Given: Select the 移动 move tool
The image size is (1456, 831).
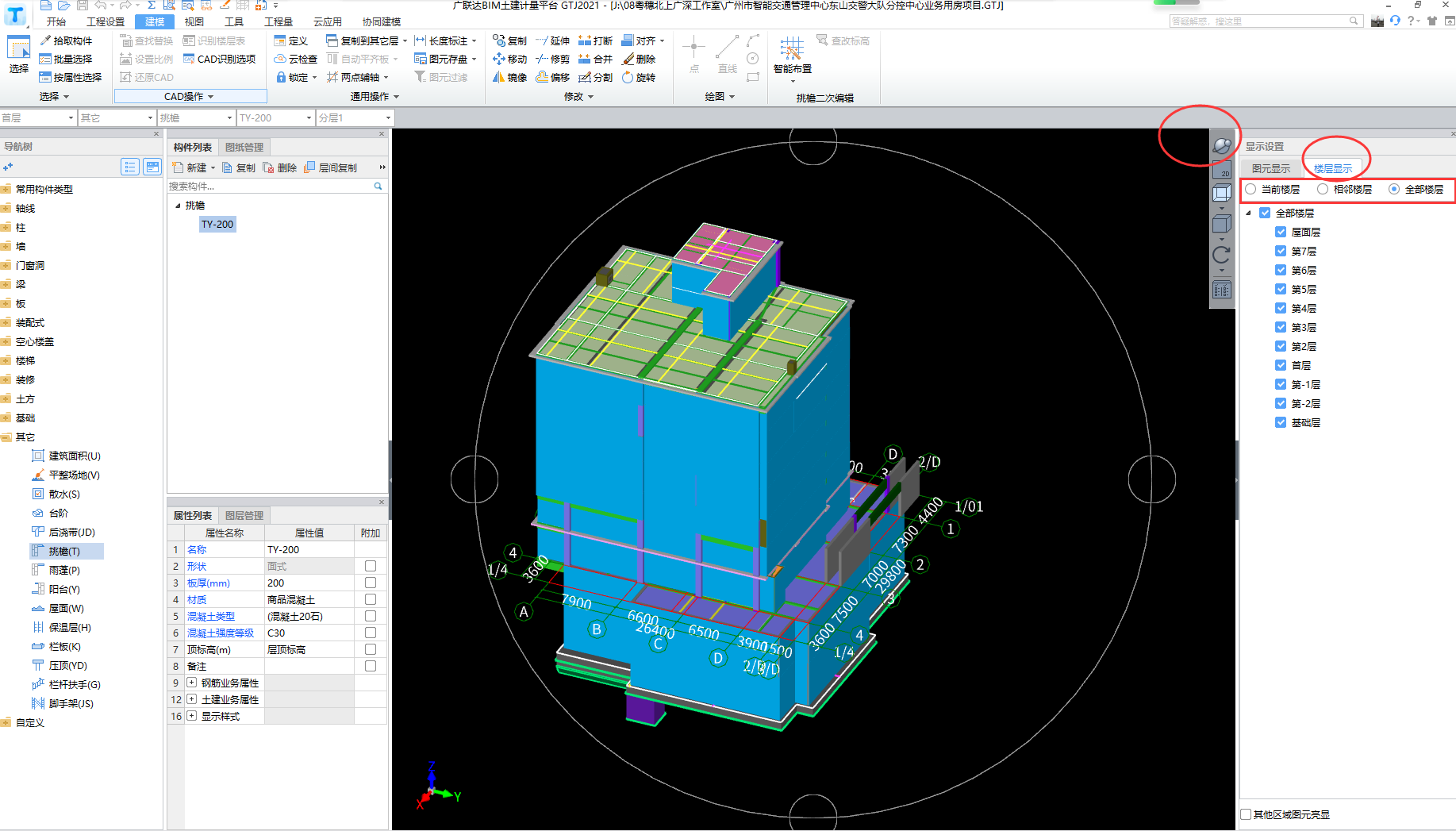Looking at the screenshot, I should (509, 59).
